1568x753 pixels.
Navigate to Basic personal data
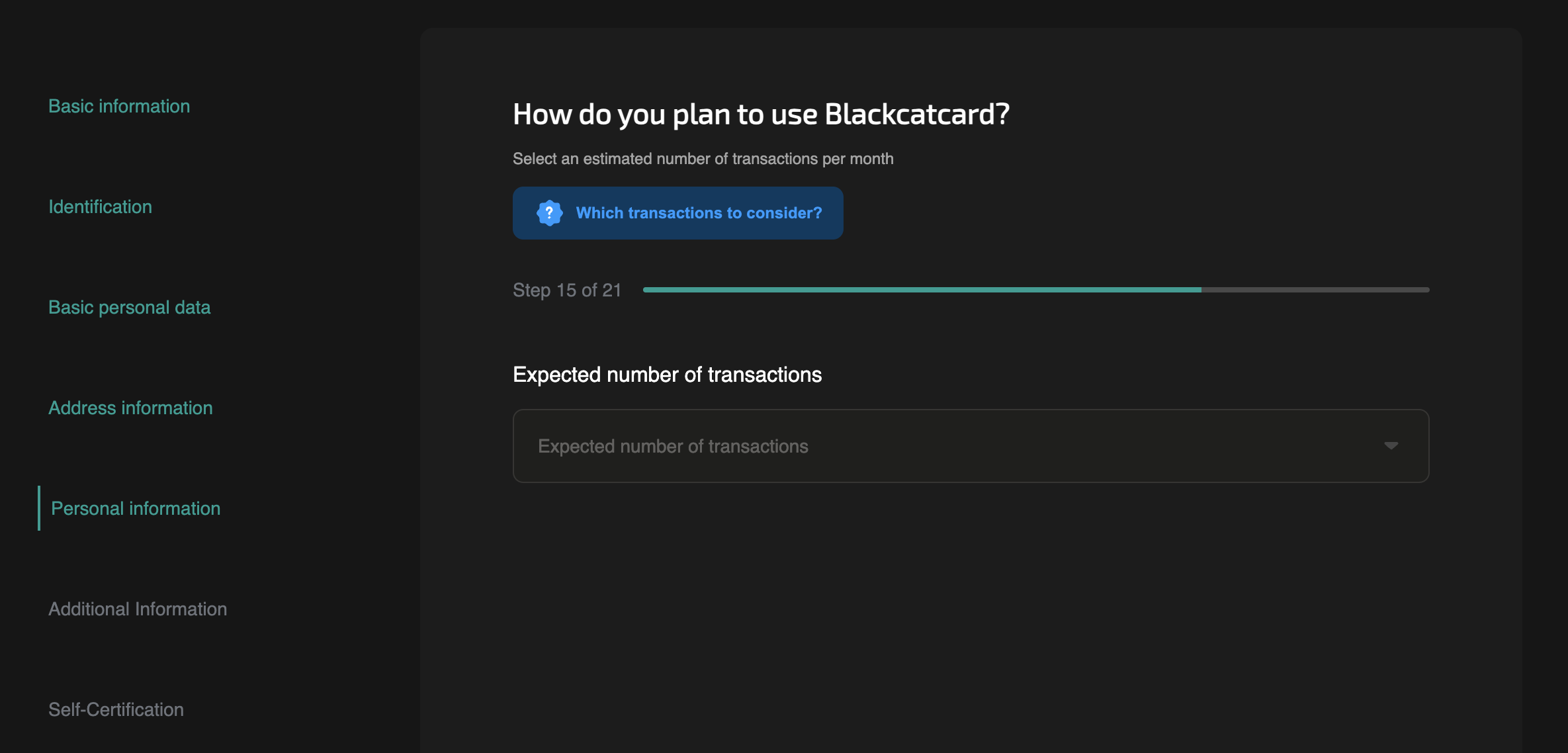130,307
